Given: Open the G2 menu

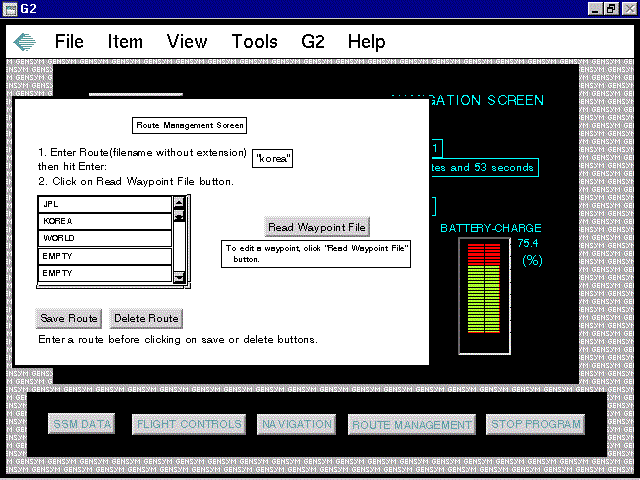Looking at the screenshot, I should [312, 42].
